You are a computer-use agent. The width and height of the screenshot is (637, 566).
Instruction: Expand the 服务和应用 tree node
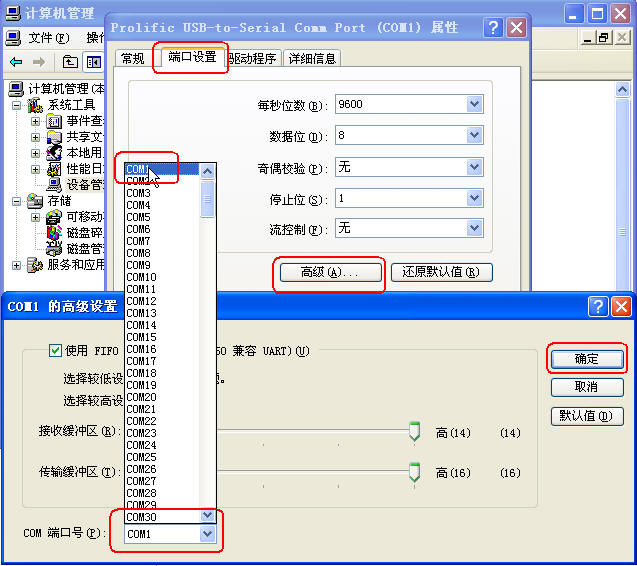coord(17,265)
